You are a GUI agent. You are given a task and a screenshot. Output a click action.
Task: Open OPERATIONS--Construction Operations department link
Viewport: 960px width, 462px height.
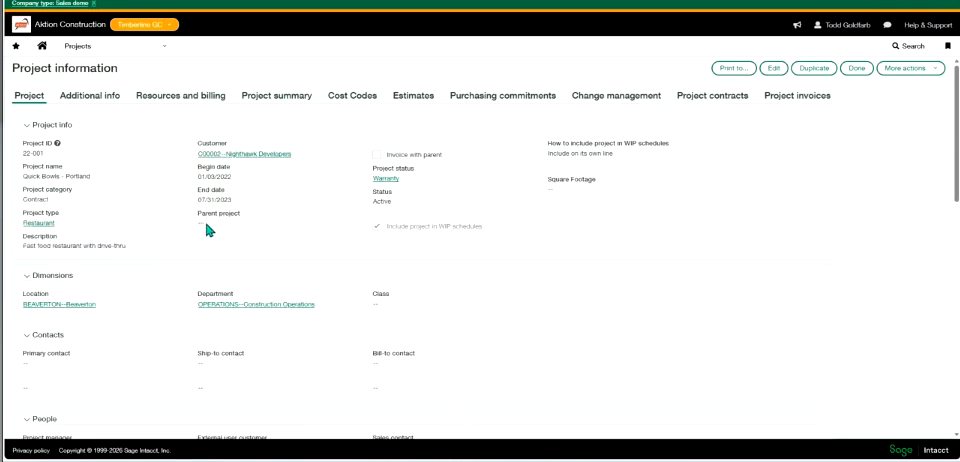256,304
